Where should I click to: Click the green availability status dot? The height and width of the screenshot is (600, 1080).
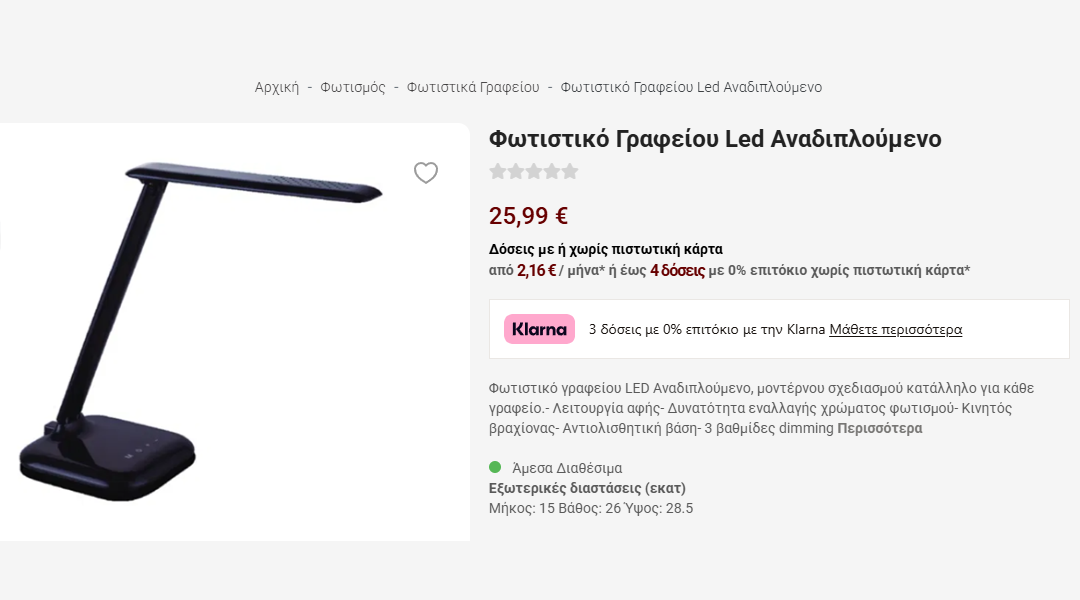coord(495,467)
